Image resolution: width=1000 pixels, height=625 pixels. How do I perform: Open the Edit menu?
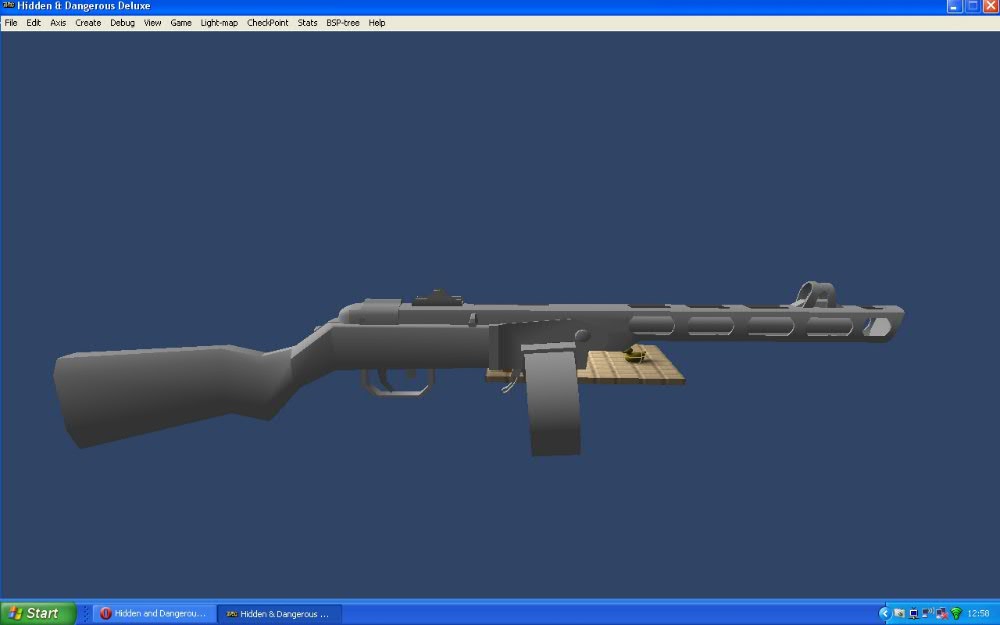pos(34,23)
